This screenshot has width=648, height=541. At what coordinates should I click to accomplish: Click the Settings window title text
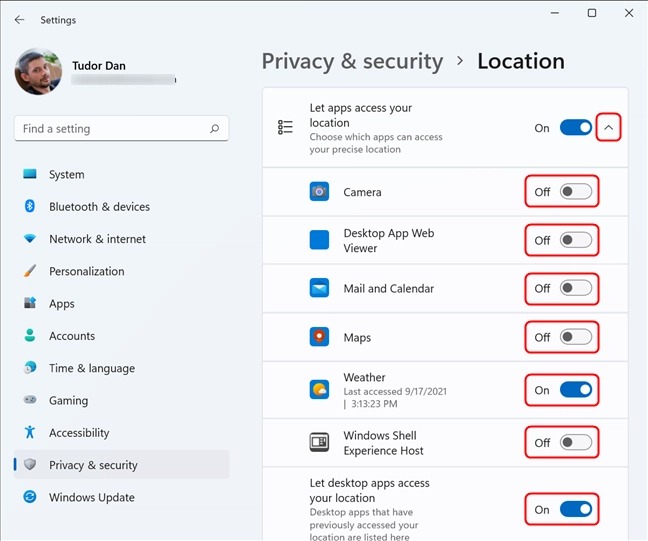click(x=58, y=20)
